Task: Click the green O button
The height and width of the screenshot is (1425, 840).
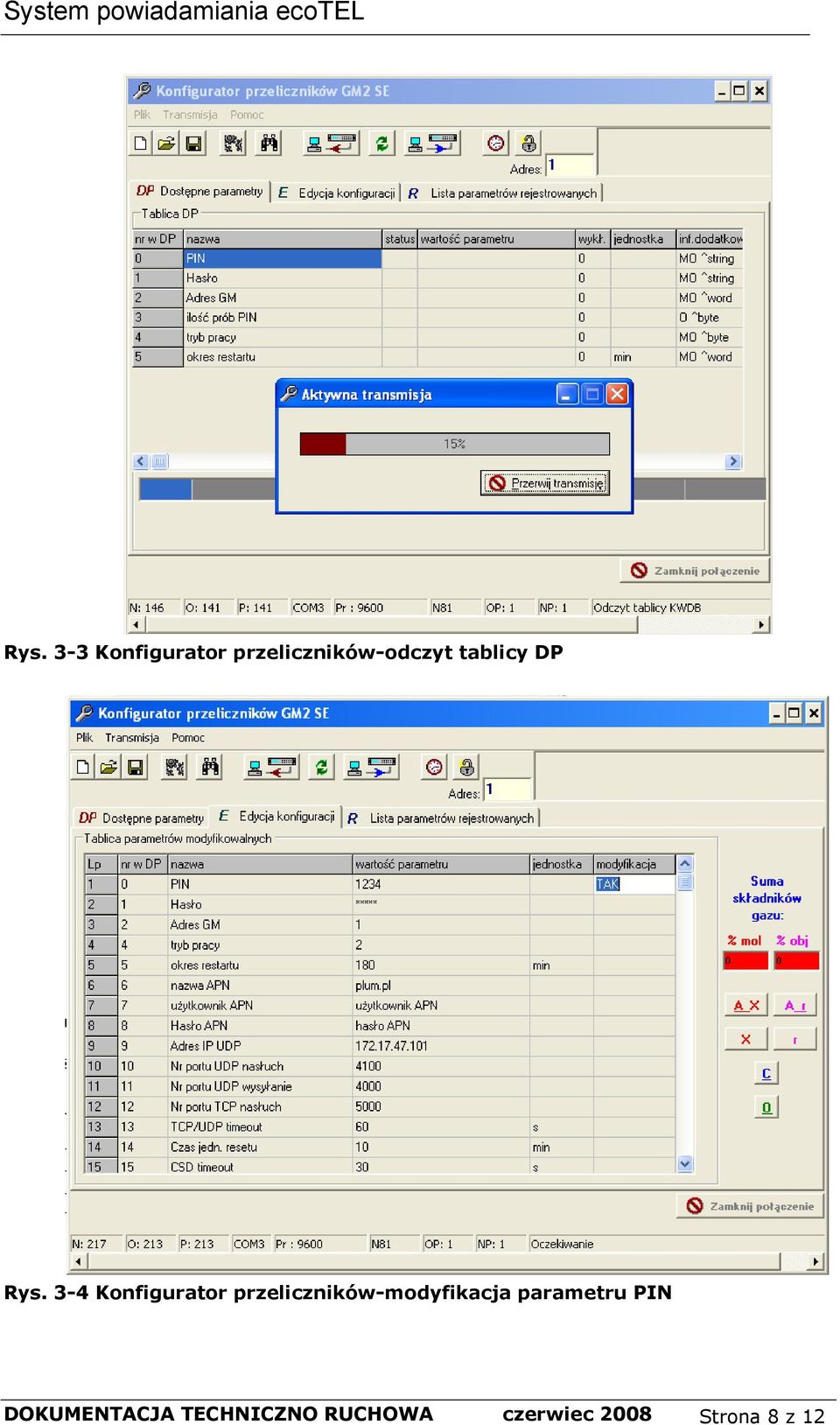Action: [x=766, y=1107]
